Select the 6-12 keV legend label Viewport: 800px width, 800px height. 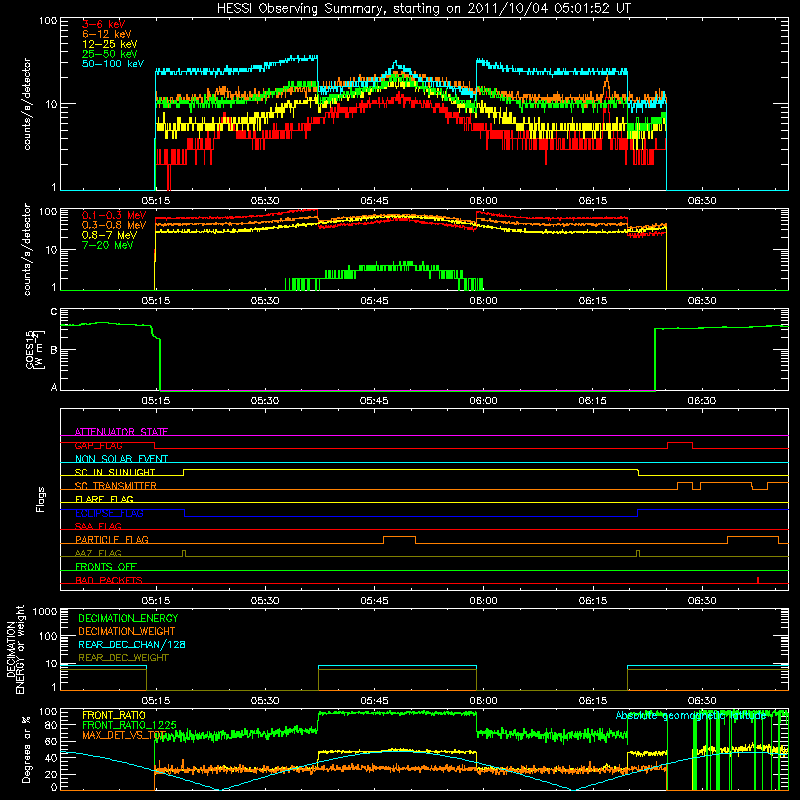pyautogui.click(x=107, y=34)
